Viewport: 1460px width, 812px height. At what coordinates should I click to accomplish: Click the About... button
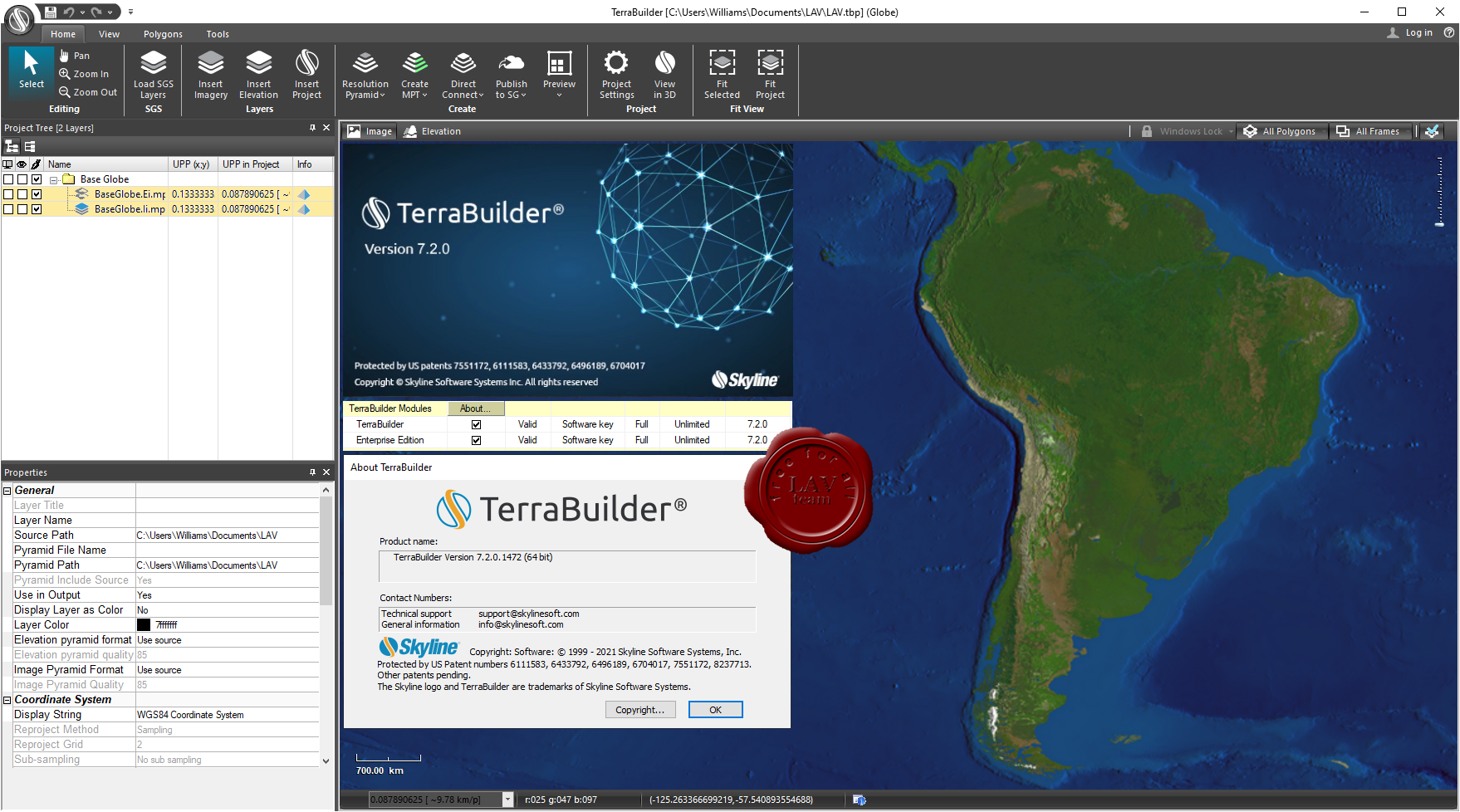tap(476, 408)
